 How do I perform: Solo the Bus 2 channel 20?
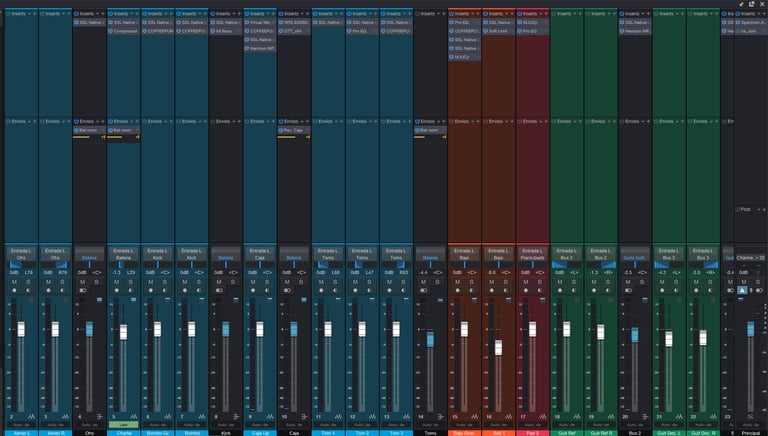[642, 282]
